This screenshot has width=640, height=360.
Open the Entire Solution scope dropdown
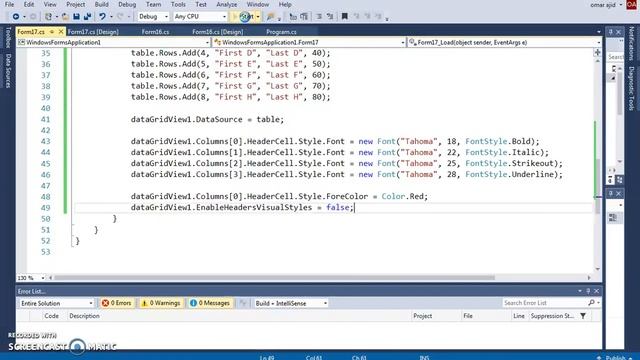pyautogui.click(x=56, y=303)
